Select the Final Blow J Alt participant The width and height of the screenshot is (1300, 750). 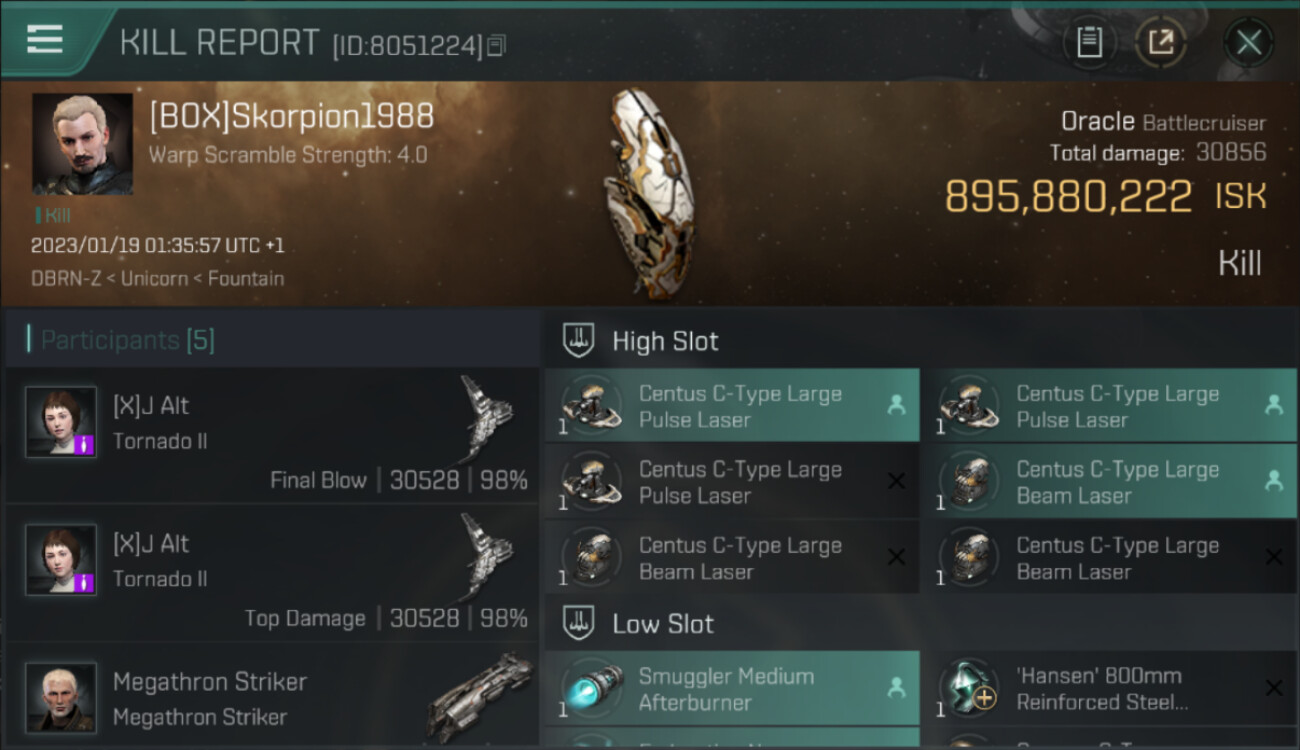[271, 435]
